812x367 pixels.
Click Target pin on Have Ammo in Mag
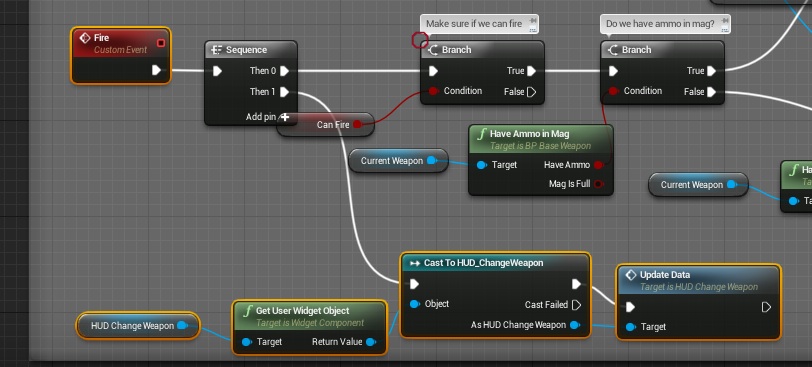pyautogui.click(x=481, y=165)
